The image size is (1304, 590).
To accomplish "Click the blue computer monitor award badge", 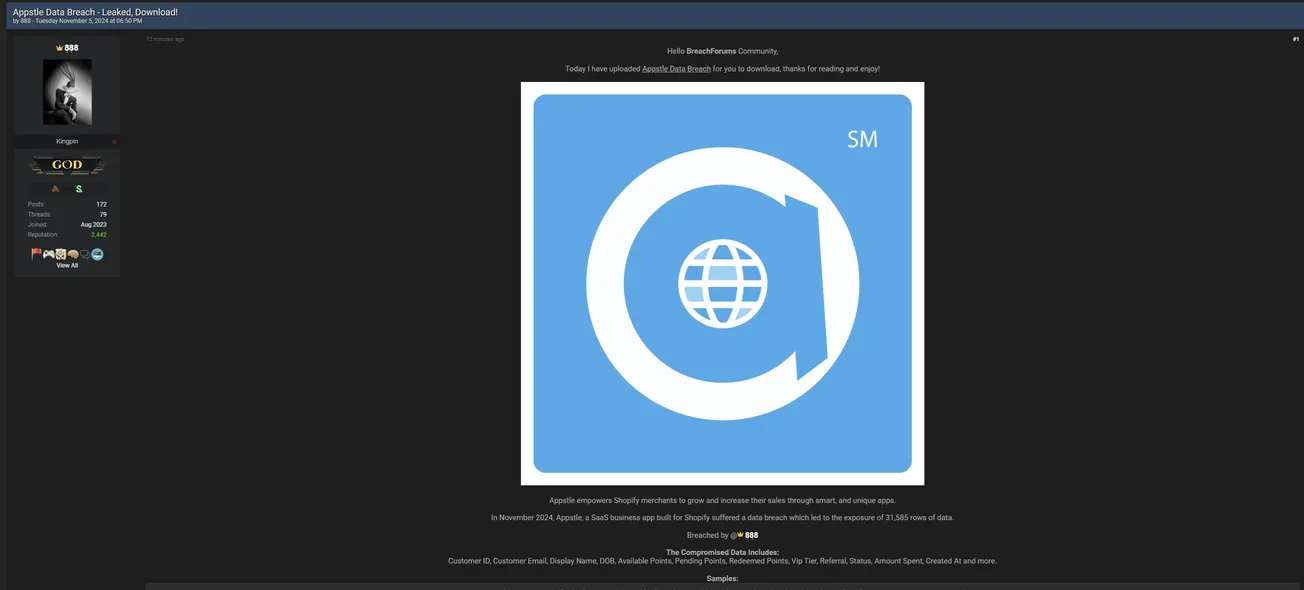I will pos(97,254).
